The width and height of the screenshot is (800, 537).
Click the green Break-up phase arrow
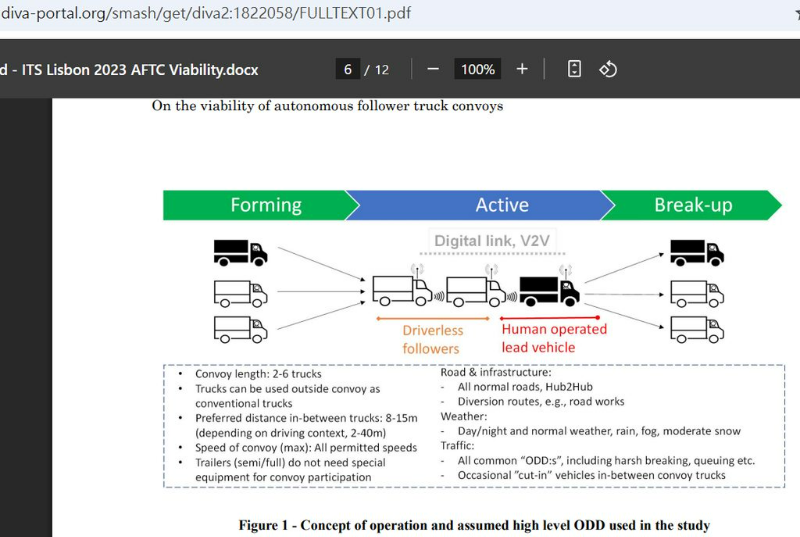[x=693, y=205]
